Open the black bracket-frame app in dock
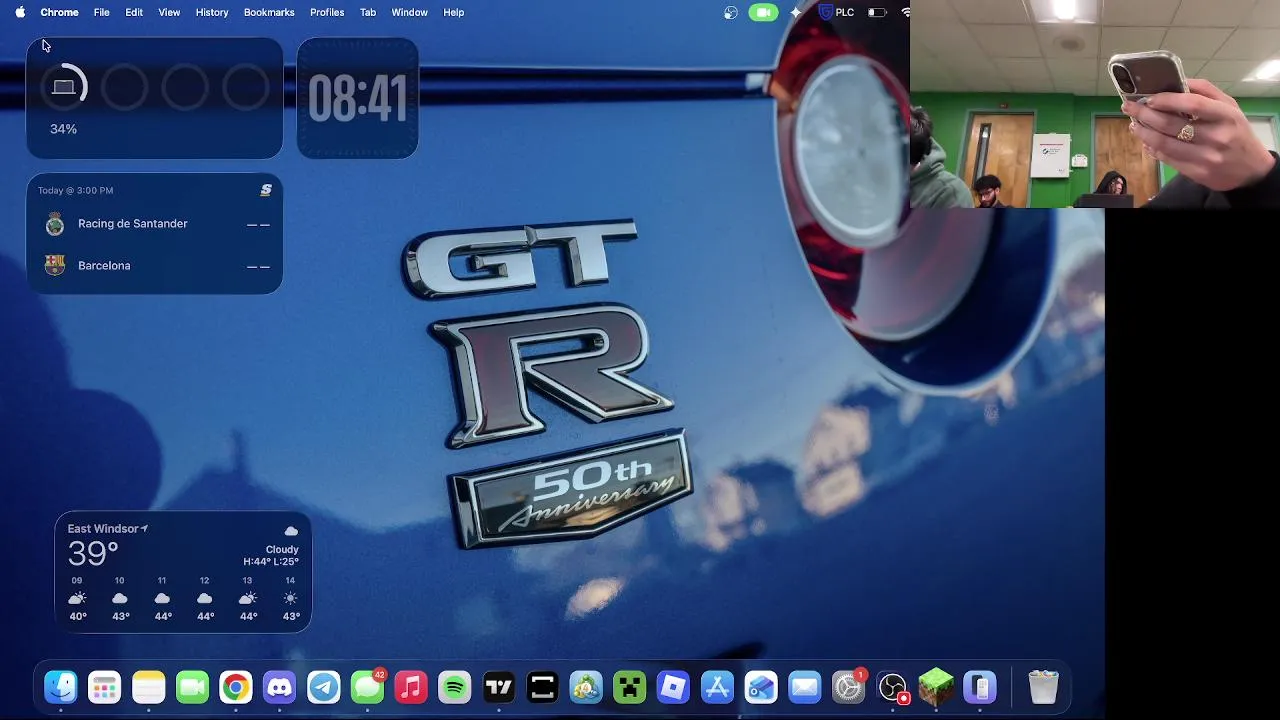 (x=542, y=687)
